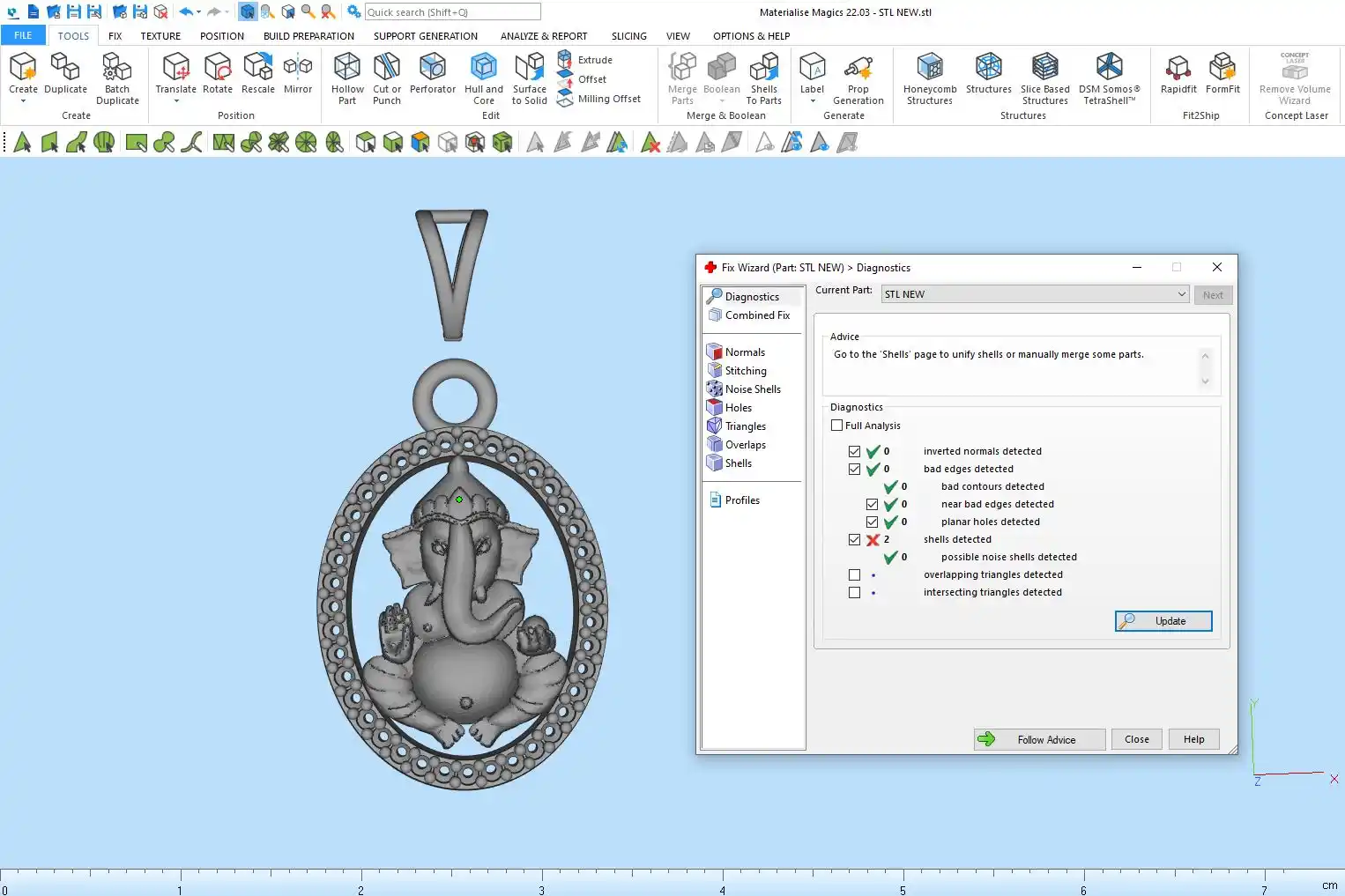
Task: Enable the Full Analysis checkbox
Action: click(837, 426)
